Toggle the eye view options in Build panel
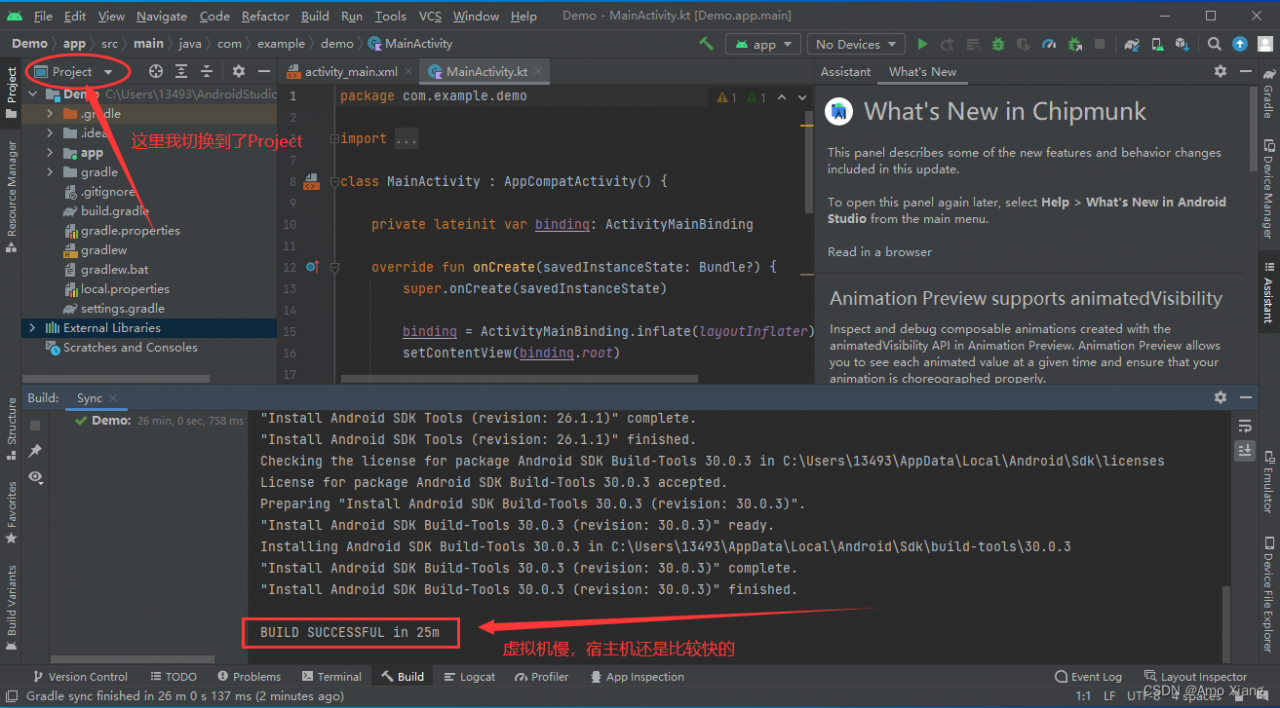 click(35, 477)
